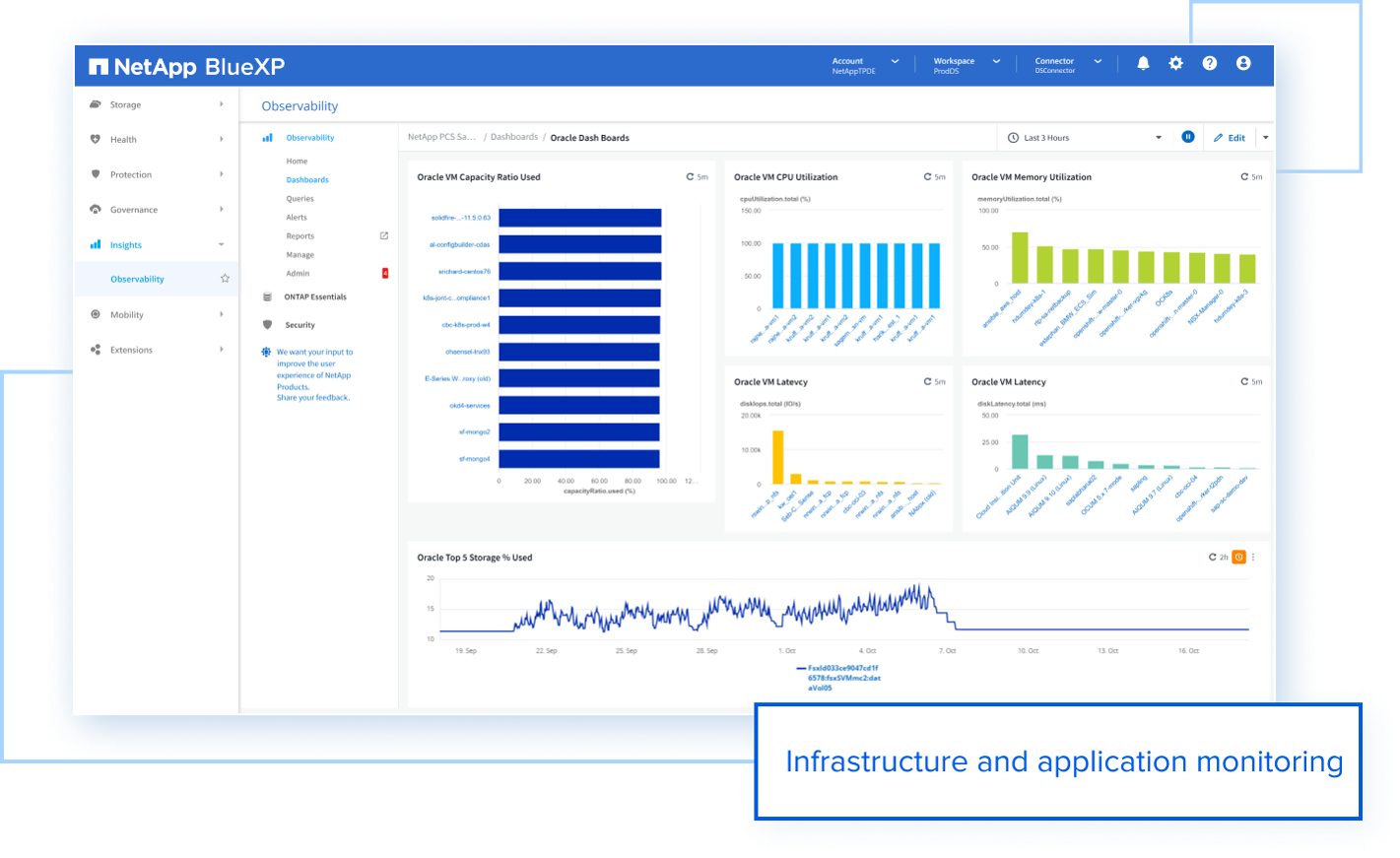Click the ONTAP Essentials database icon
1400x858 pixels.
pyautogui.click(x=266, y=297)
